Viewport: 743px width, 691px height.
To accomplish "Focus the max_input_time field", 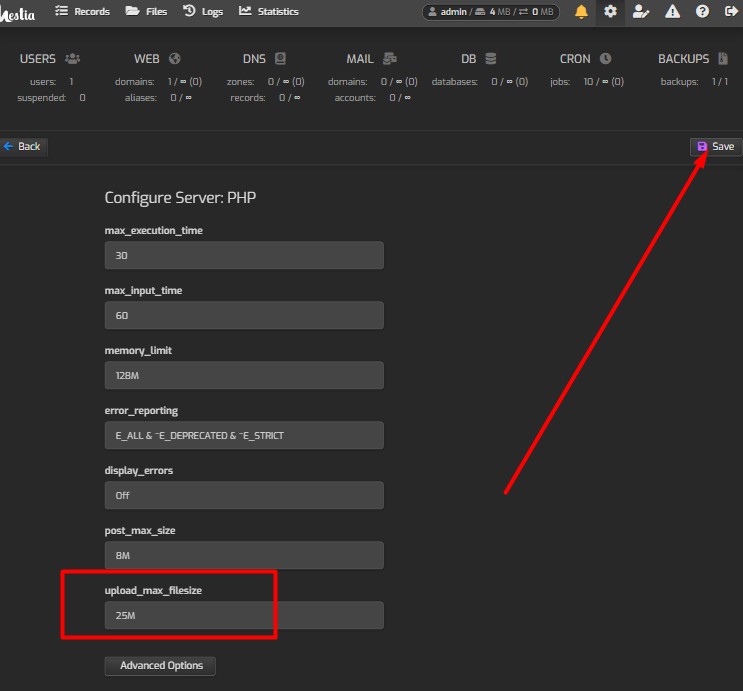I will point(244,315).
